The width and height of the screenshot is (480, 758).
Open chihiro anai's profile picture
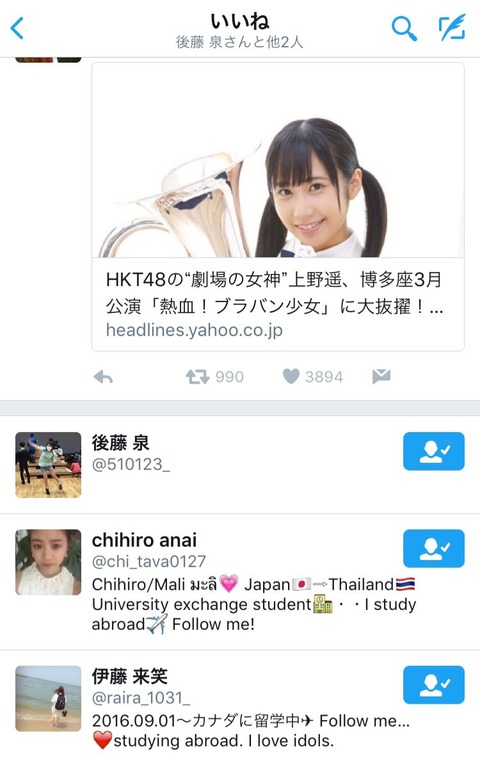48,562
